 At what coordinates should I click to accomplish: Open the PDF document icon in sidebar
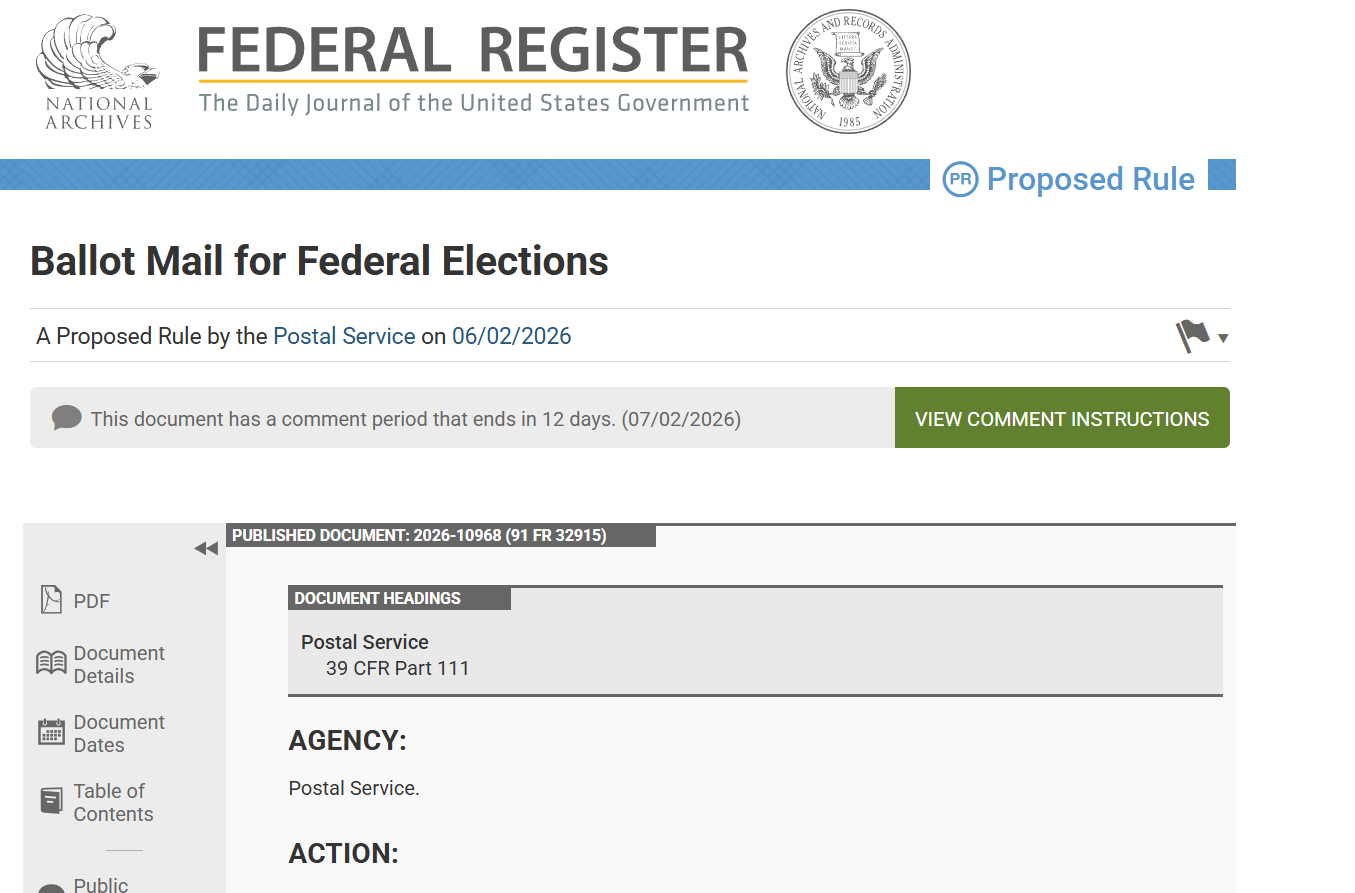(x=51, y=600)
